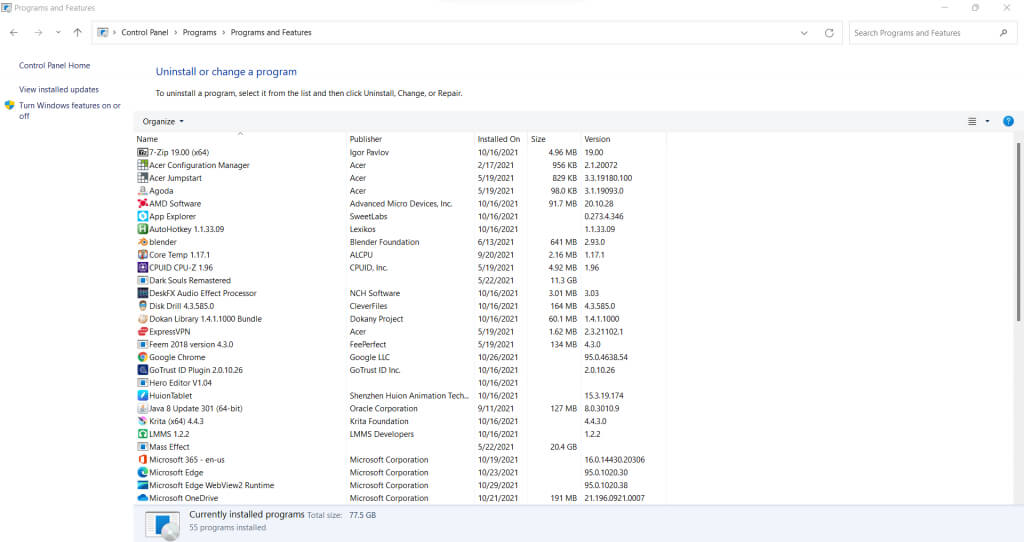Open Control Panel Home link
The width and height of the screenshot is (1024, 542).
[54, 66]
